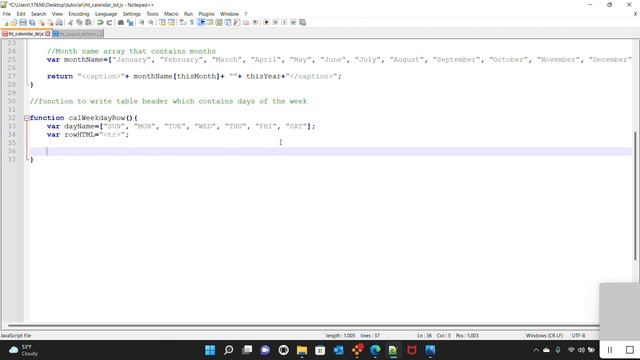Collapse the calWeekdayRow function fold marker
Image resolution: width=640 pixels, height=360 pixels.
(x=27, y=118)
